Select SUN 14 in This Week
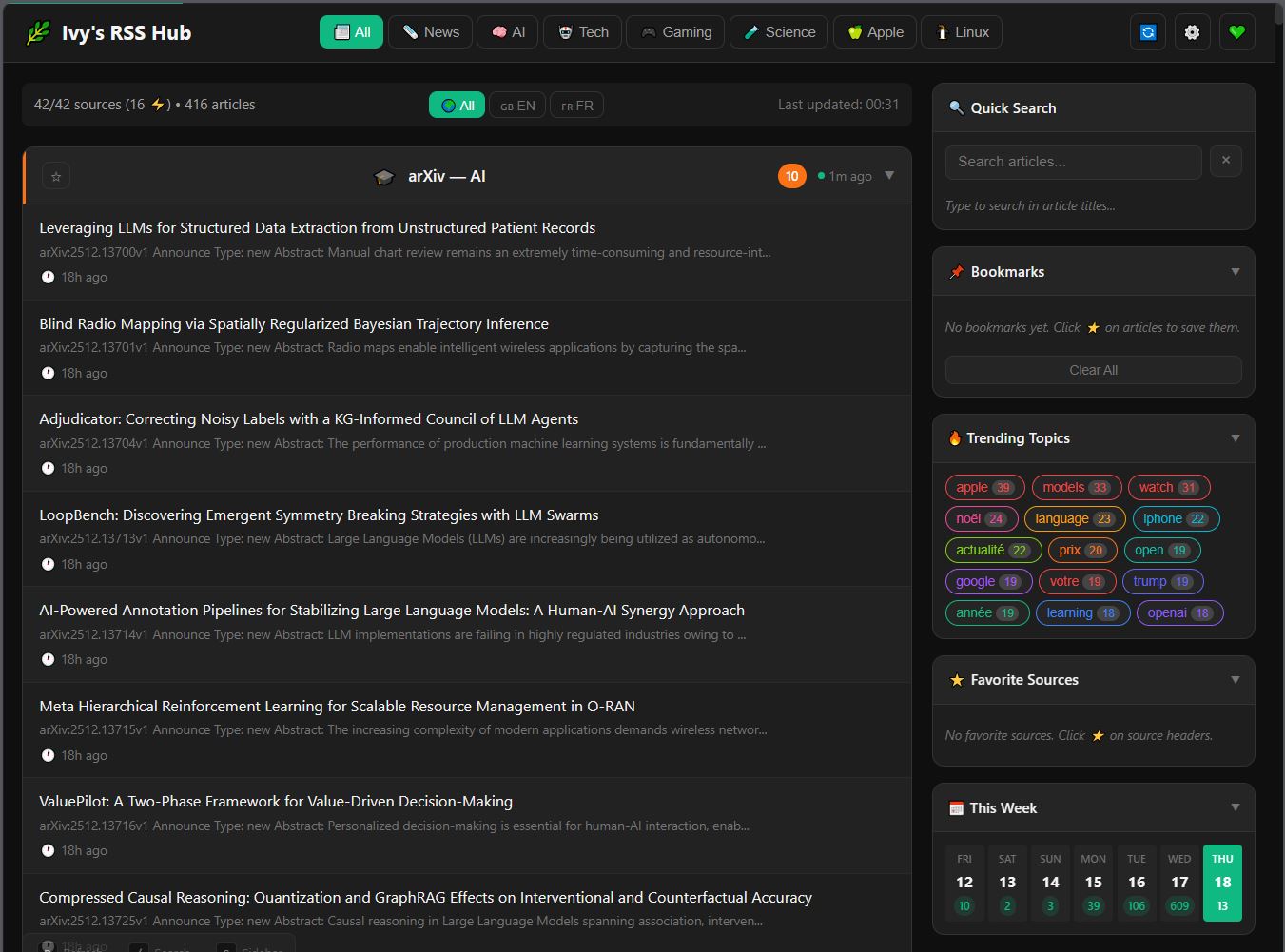This screenshot has height=952, width=1285. point(1050,883)
